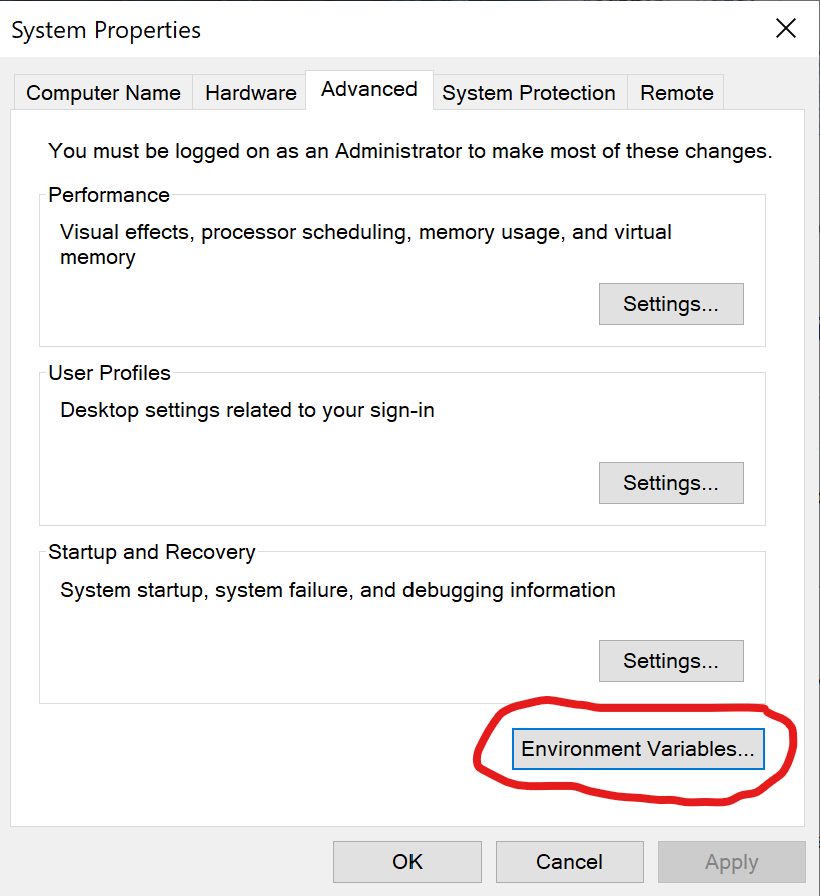820x896 pixels.
Task: Open Startup and Recovery settings
Action: (670, 661)
